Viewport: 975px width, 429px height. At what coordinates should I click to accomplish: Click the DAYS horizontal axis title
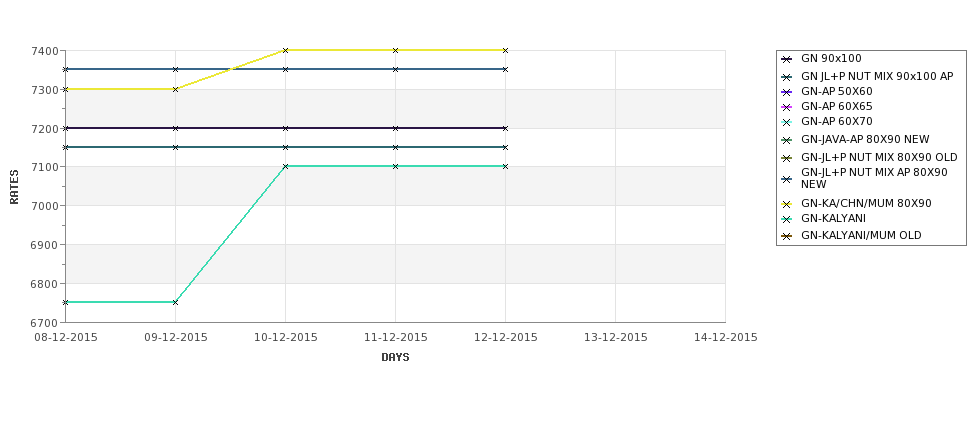coord(395,358)
